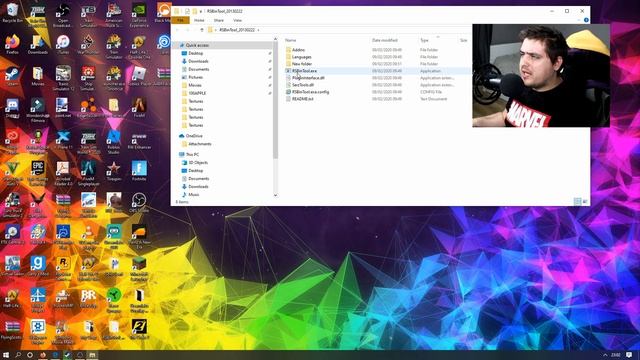This screenshot has width=640, height=360.
Task: Sort files by Name column header
Action: click(290, 40)
